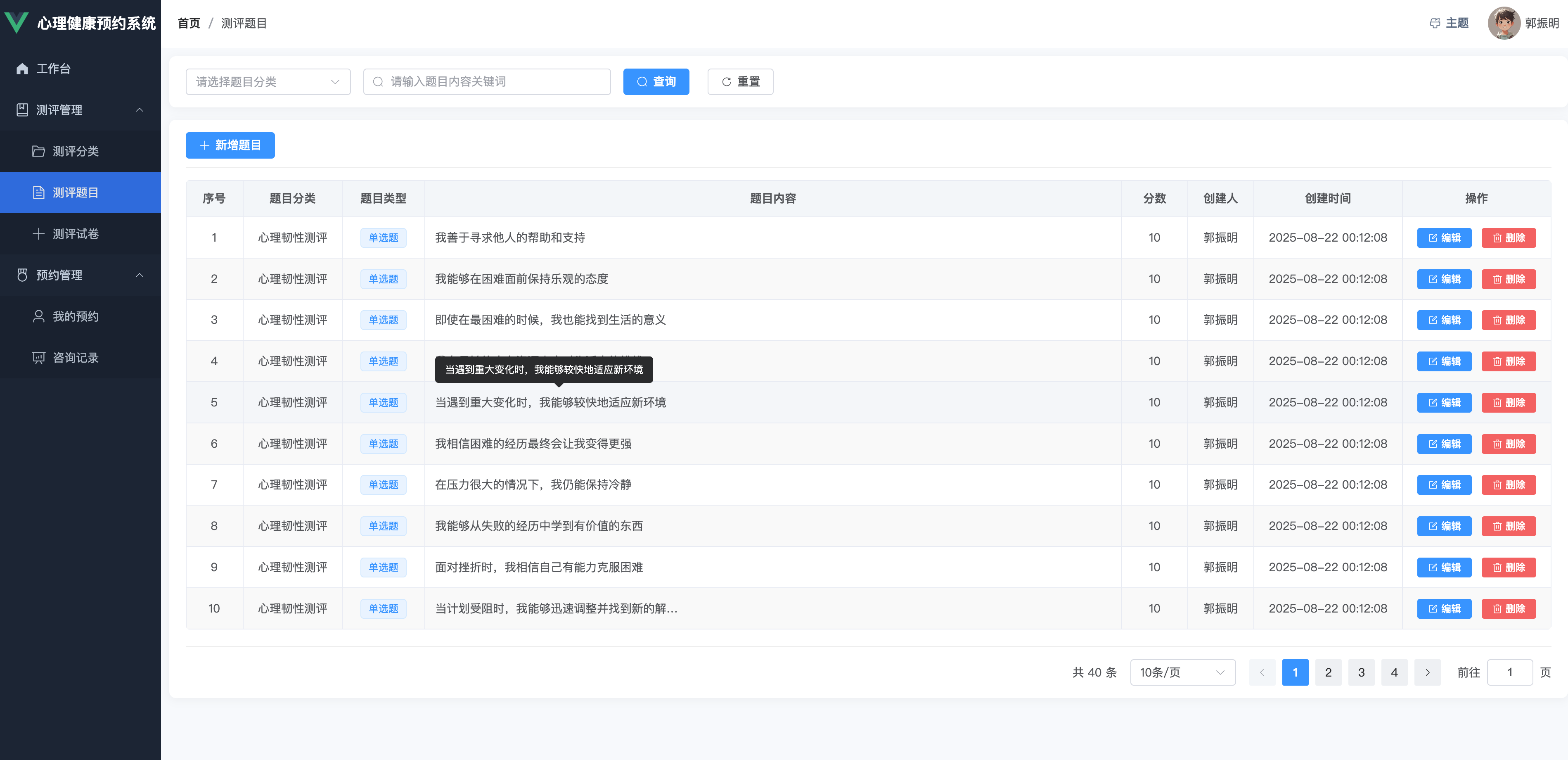Click the 重置 reset button
Viewport: 1568px width, 760px height.
pos(739,82)
